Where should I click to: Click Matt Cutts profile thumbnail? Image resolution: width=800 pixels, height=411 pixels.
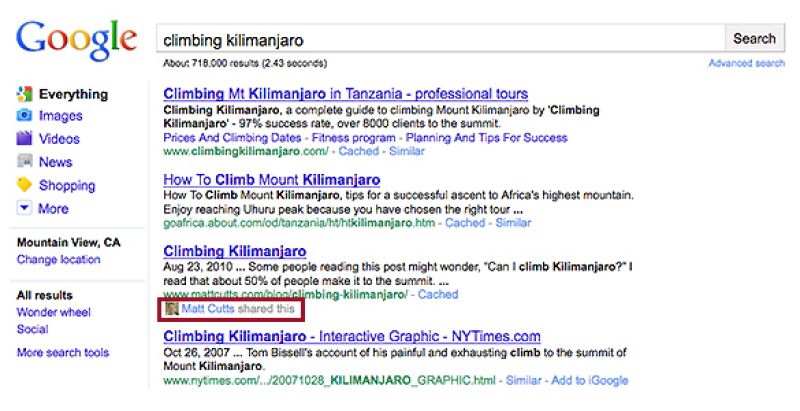172,310
